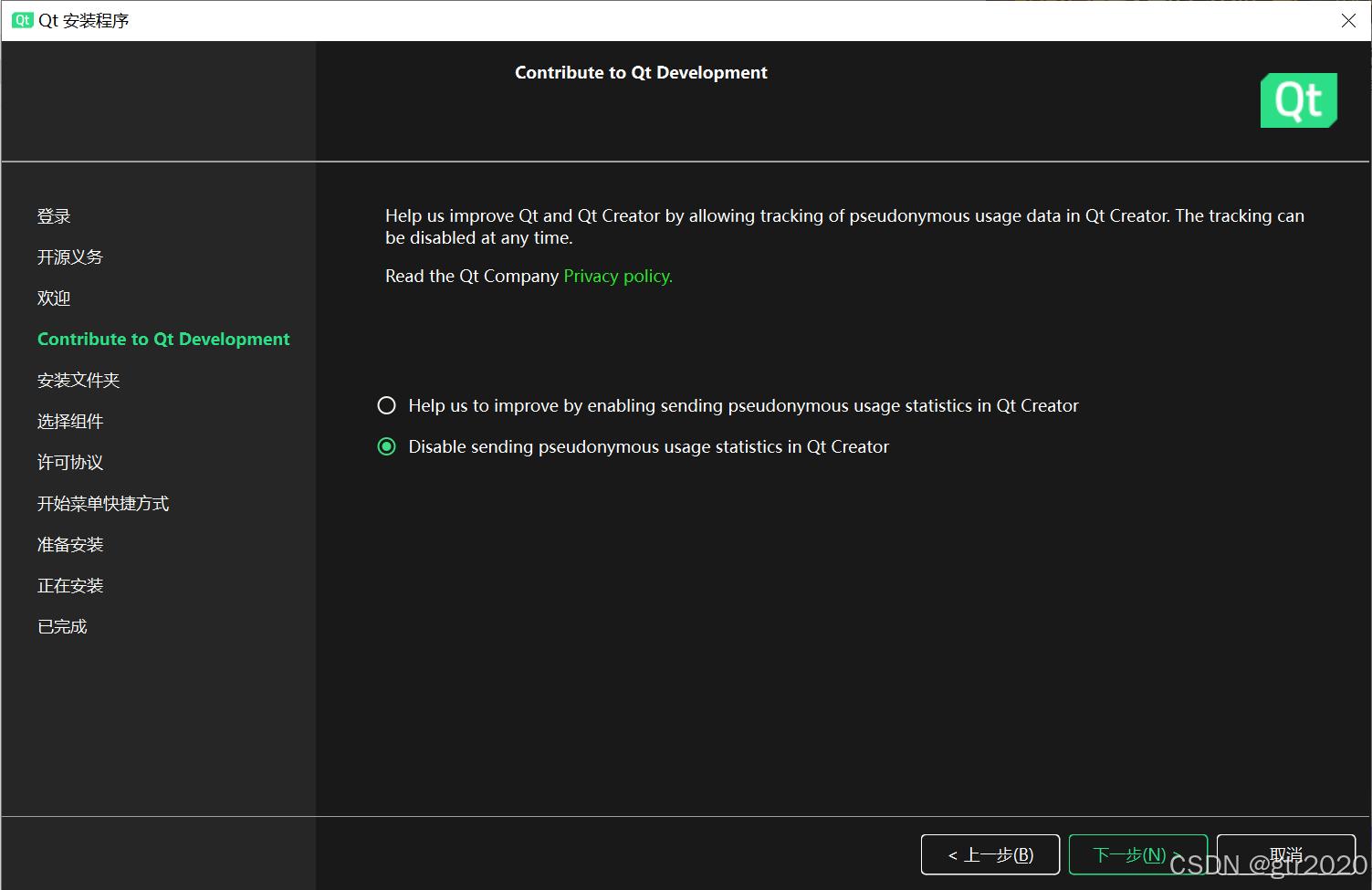
Task: Select Disable sending usage statistics radio button
Action: pos(387,446)
